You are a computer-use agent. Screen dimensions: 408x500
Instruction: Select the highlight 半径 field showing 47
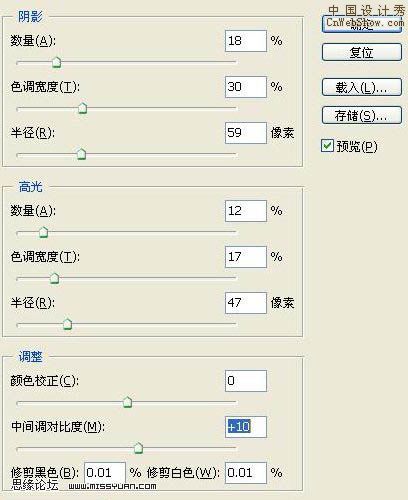[x=246, y=303]
